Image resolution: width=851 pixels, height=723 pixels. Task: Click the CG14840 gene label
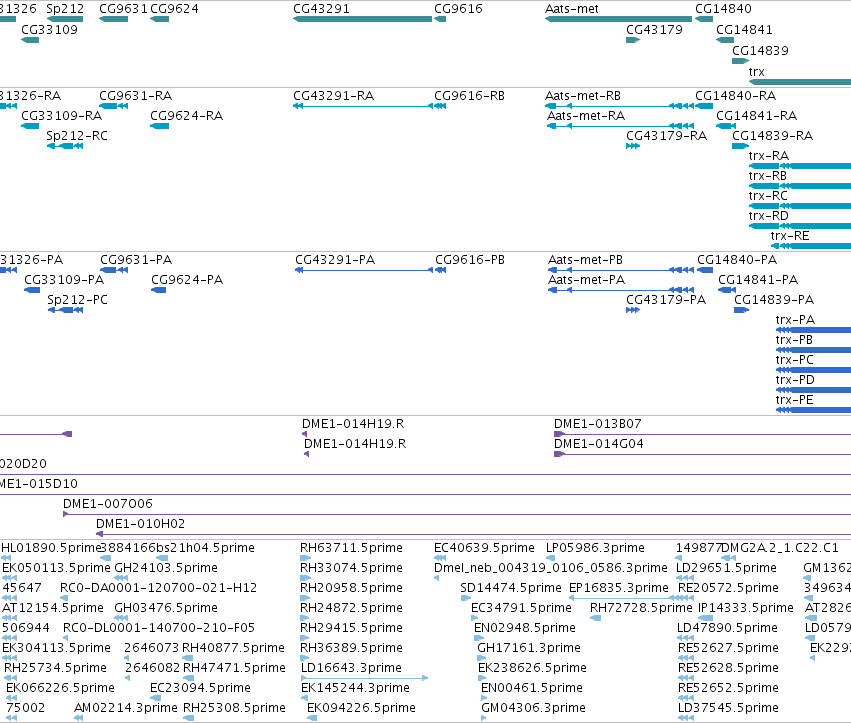pos(723,9)
